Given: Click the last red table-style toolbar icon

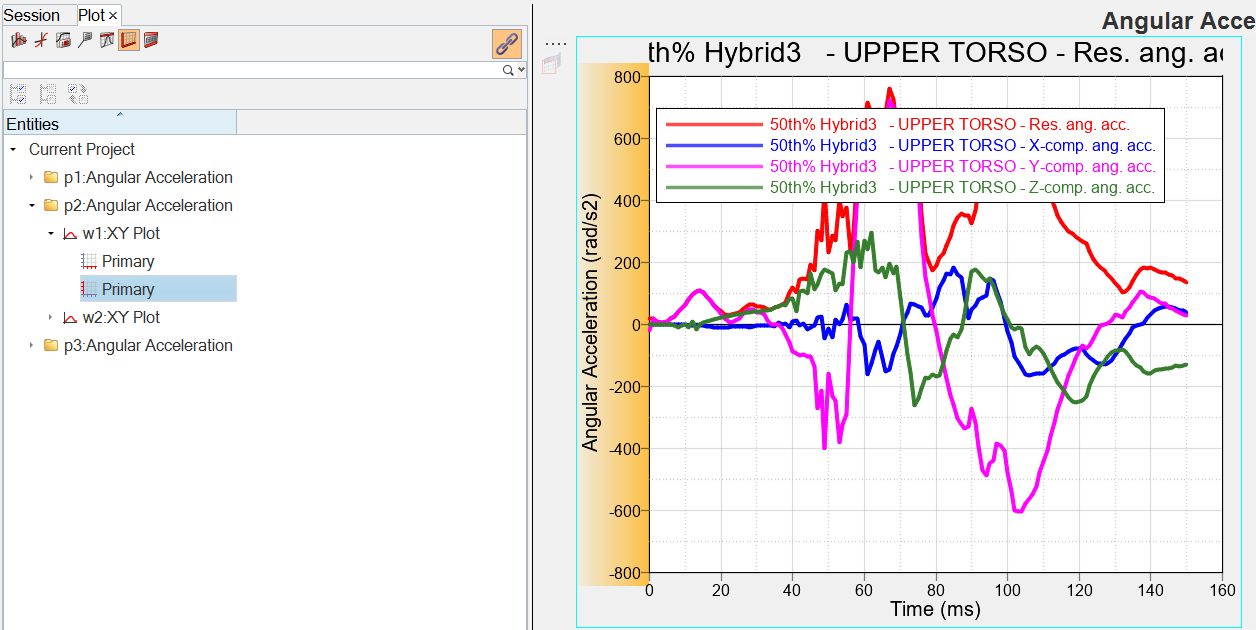Looking at the screenshot, I should click(x=151, y=41).
